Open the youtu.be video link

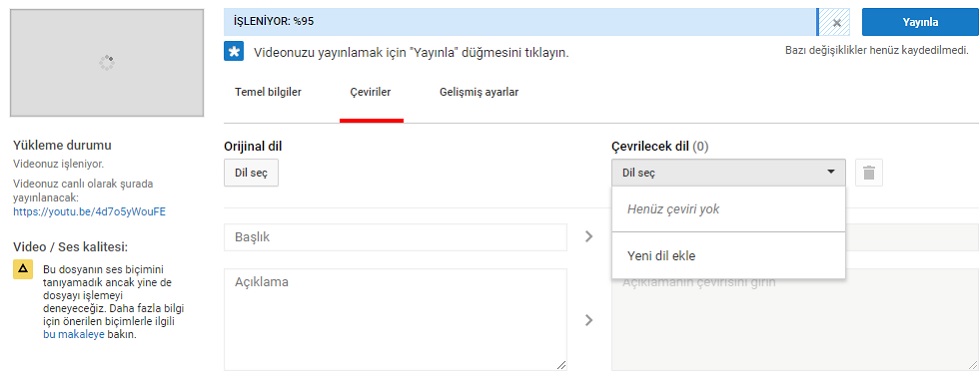click(89, 211)
